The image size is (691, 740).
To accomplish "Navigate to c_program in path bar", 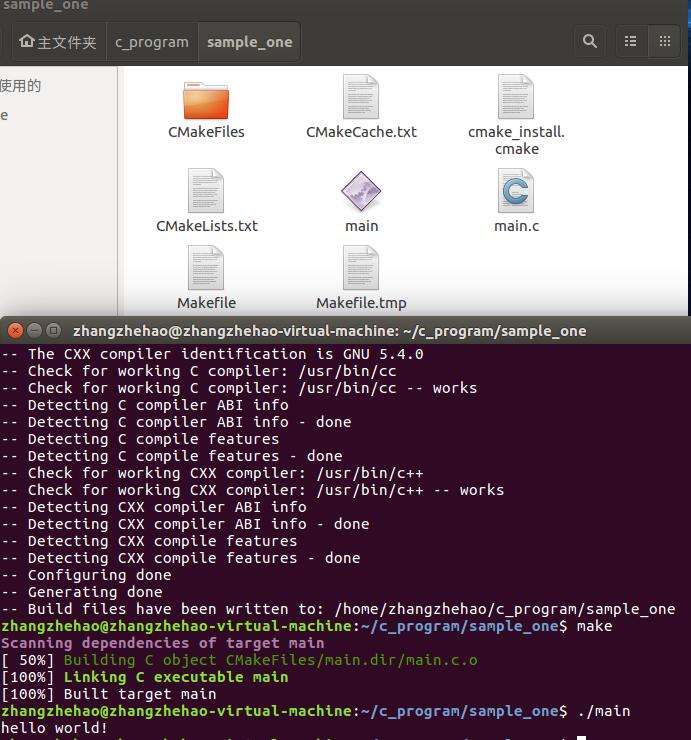I will (152, 42).
